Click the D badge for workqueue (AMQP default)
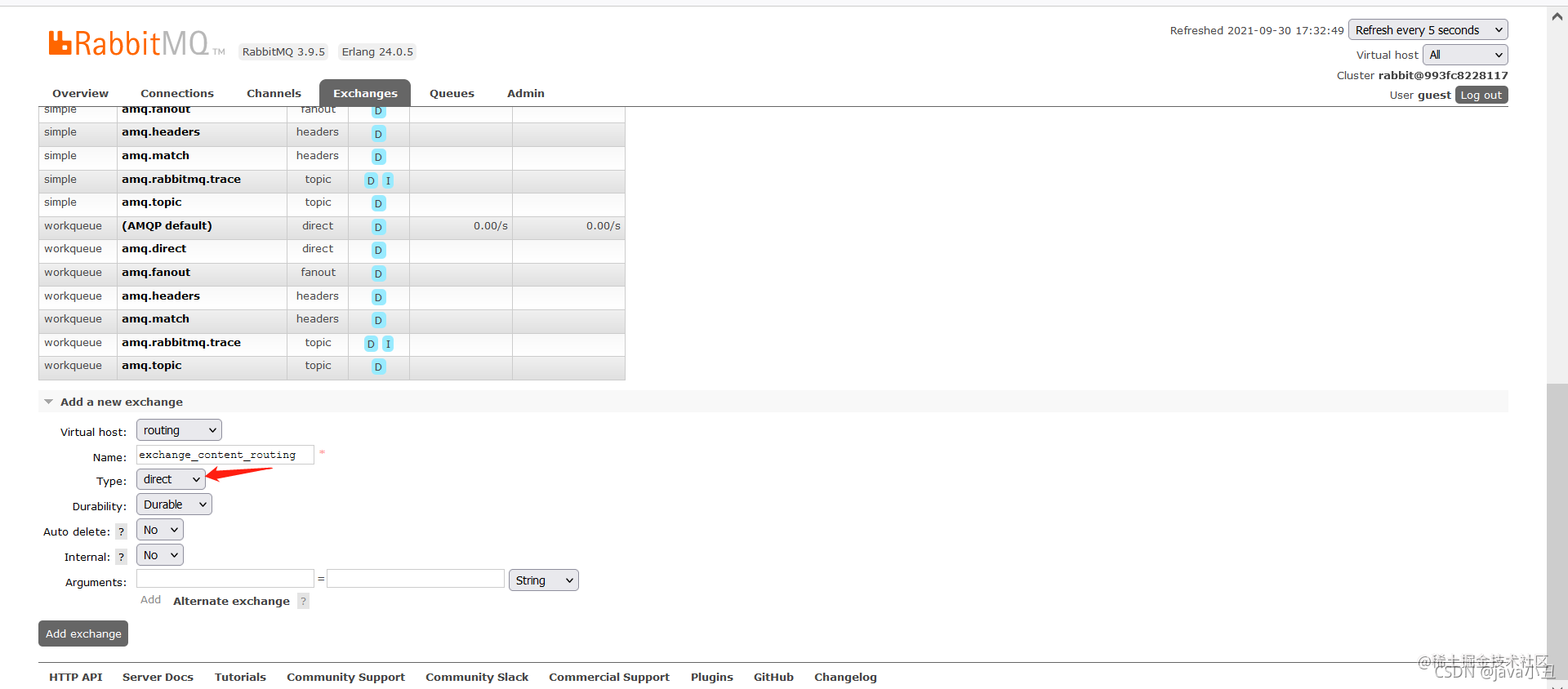The image size is (1568, 689). 378,227
